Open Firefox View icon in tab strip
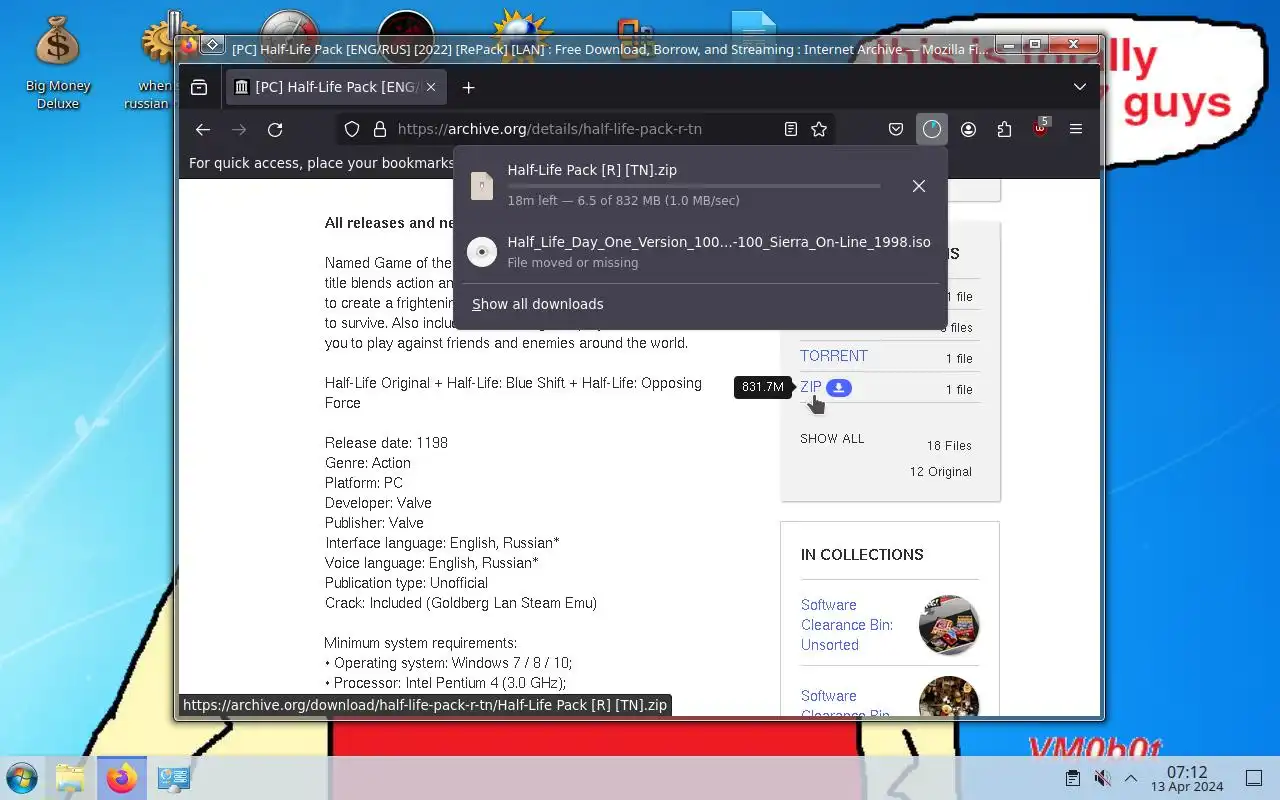1280x800 pixels. click(199, 87)
